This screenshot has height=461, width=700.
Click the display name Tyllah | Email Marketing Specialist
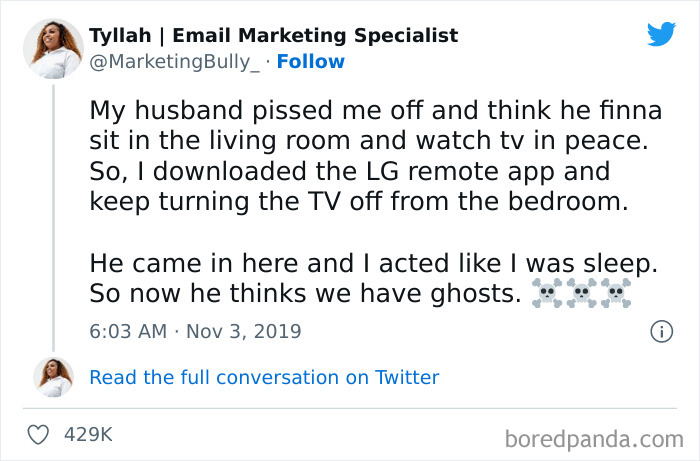[273, 36]
